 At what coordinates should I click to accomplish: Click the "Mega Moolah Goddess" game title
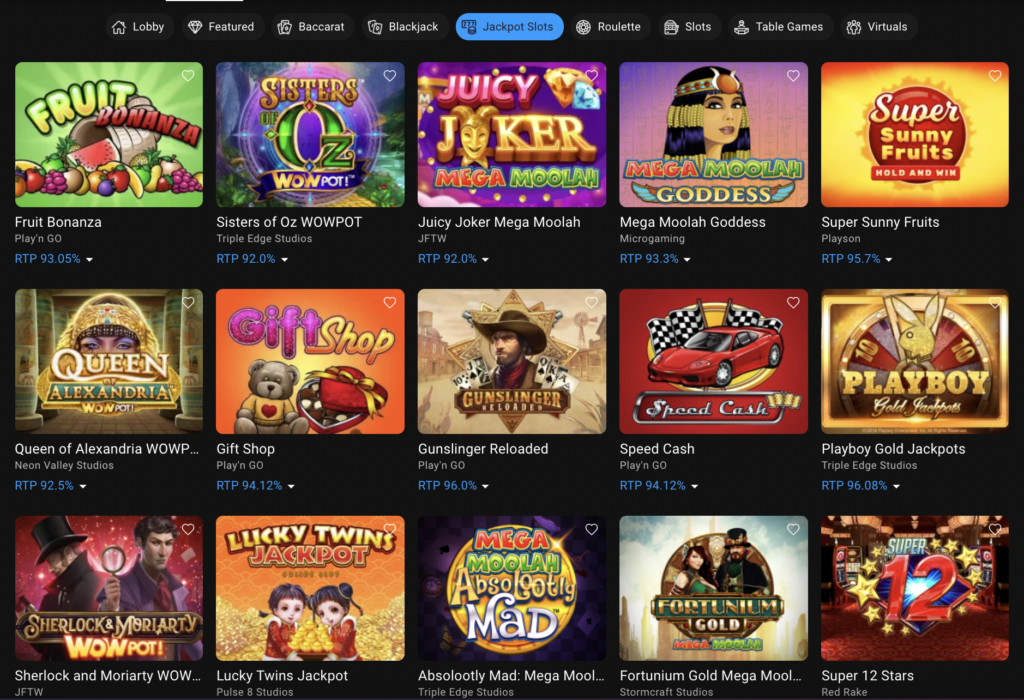(x=692, y=222)
